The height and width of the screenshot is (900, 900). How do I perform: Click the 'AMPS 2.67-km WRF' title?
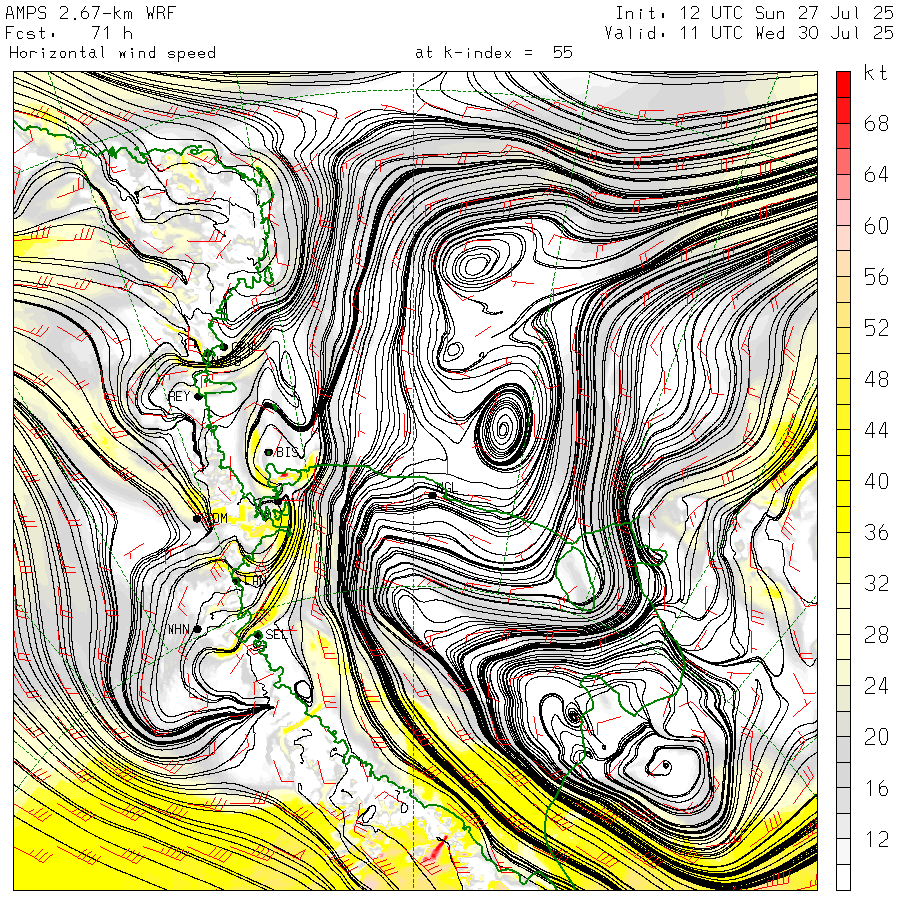pos(90,13)
